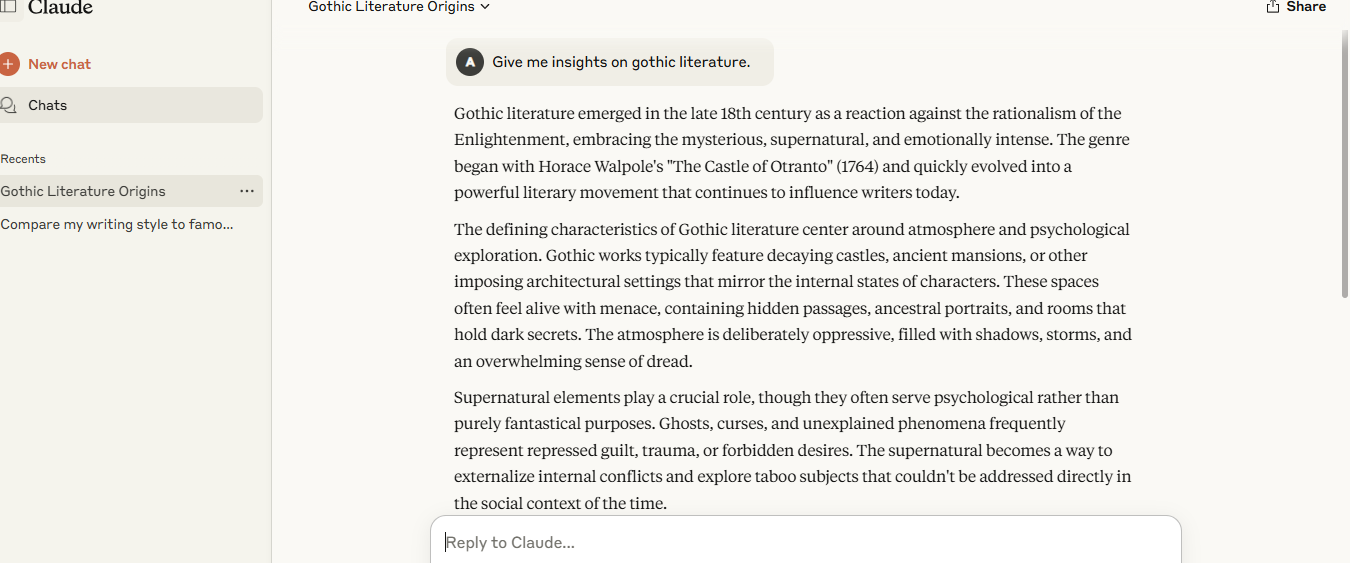Click the Chats speech bubble icon
The image size is (1350, 563).
click(x=9, y=105)
